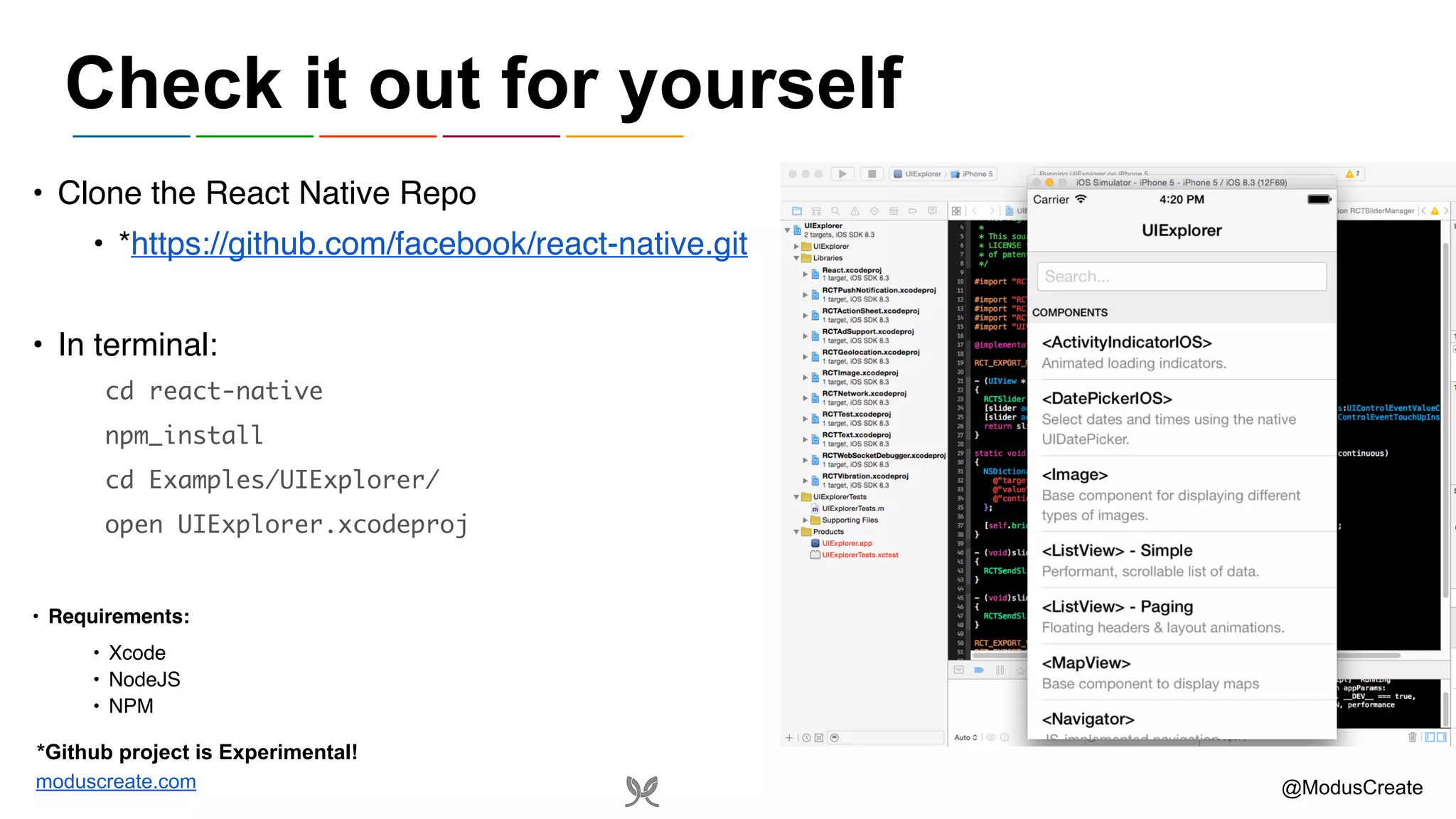The image size is (1456, 819).
Task: Collapse the UIExplorer project root
Action: tap(787, 230)
